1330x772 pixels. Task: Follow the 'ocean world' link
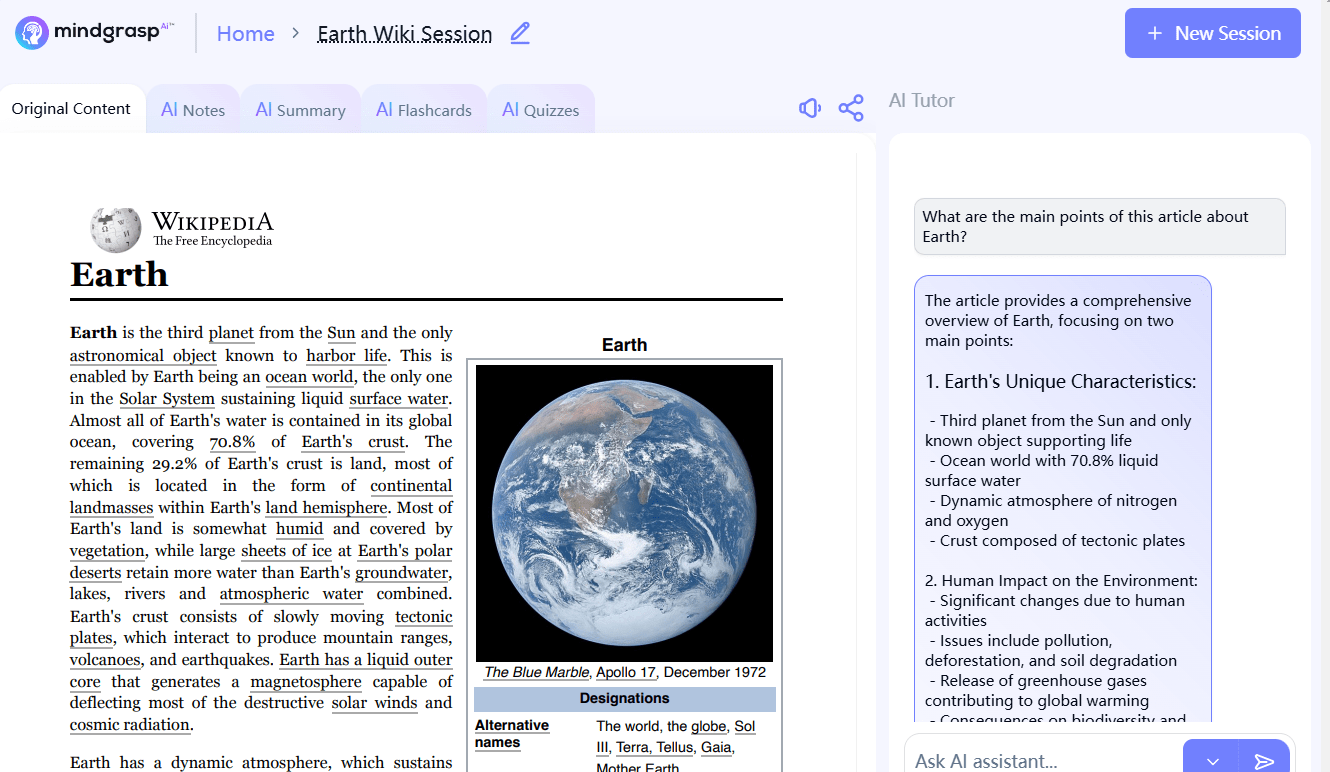pos(309,377)
